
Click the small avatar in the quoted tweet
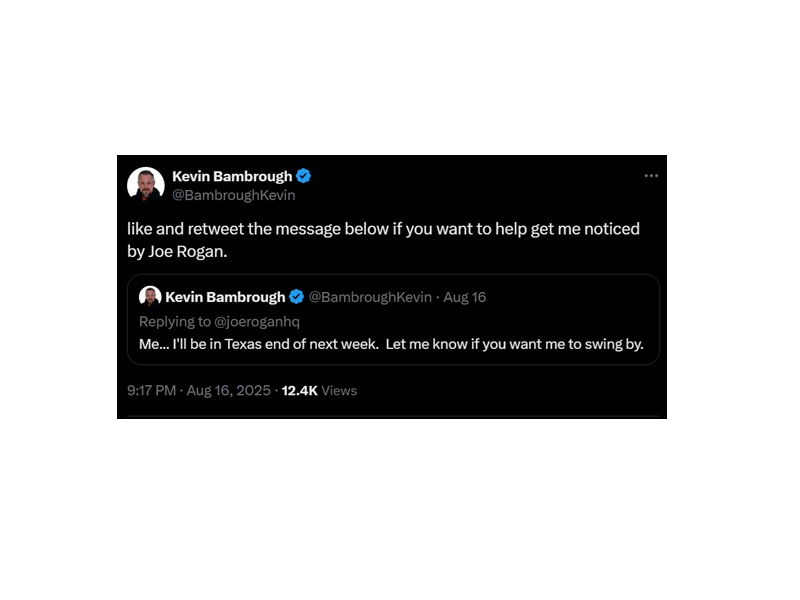coord(150,296)
